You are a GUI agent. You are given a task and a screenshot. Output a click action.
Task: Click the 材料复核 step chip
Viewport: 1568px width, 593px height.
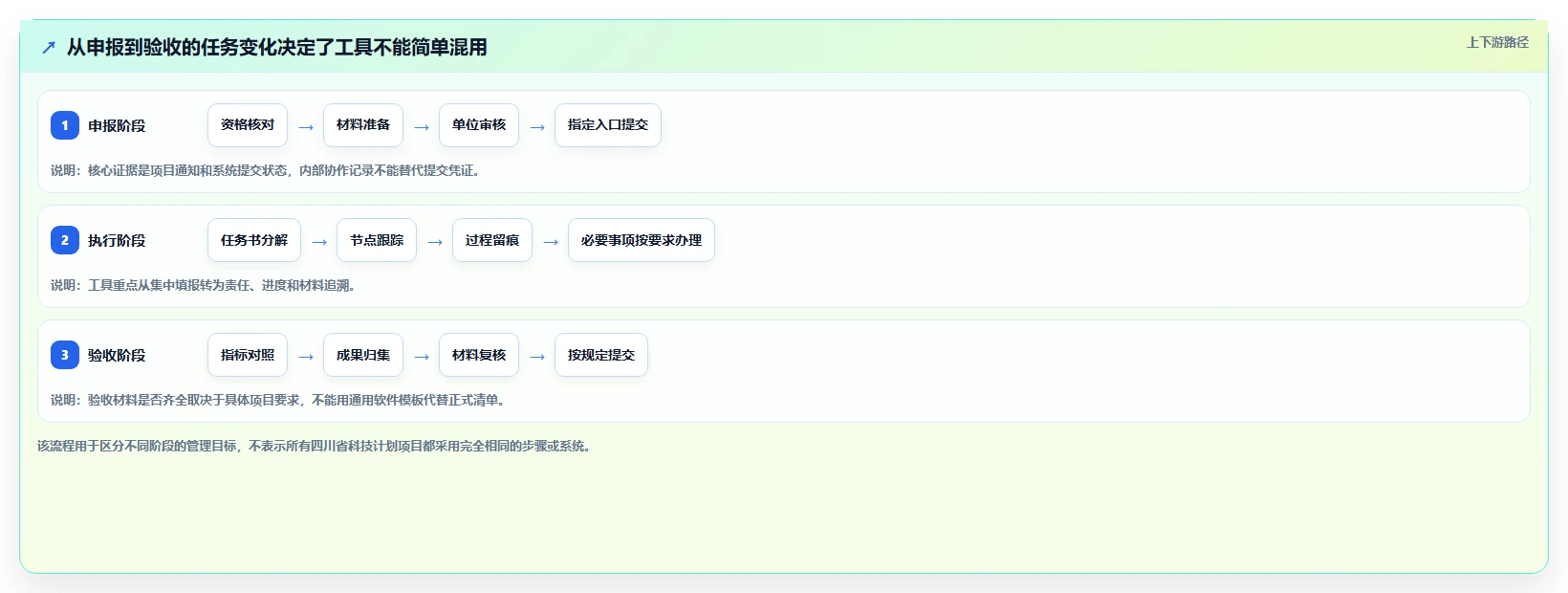click(479, 355)
